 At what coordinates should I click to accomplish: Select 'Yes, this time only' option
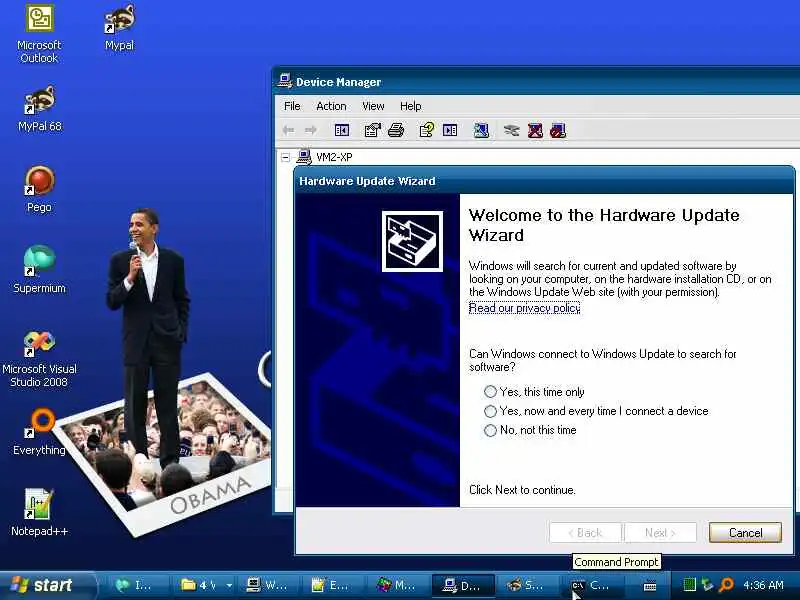(534, 392)
